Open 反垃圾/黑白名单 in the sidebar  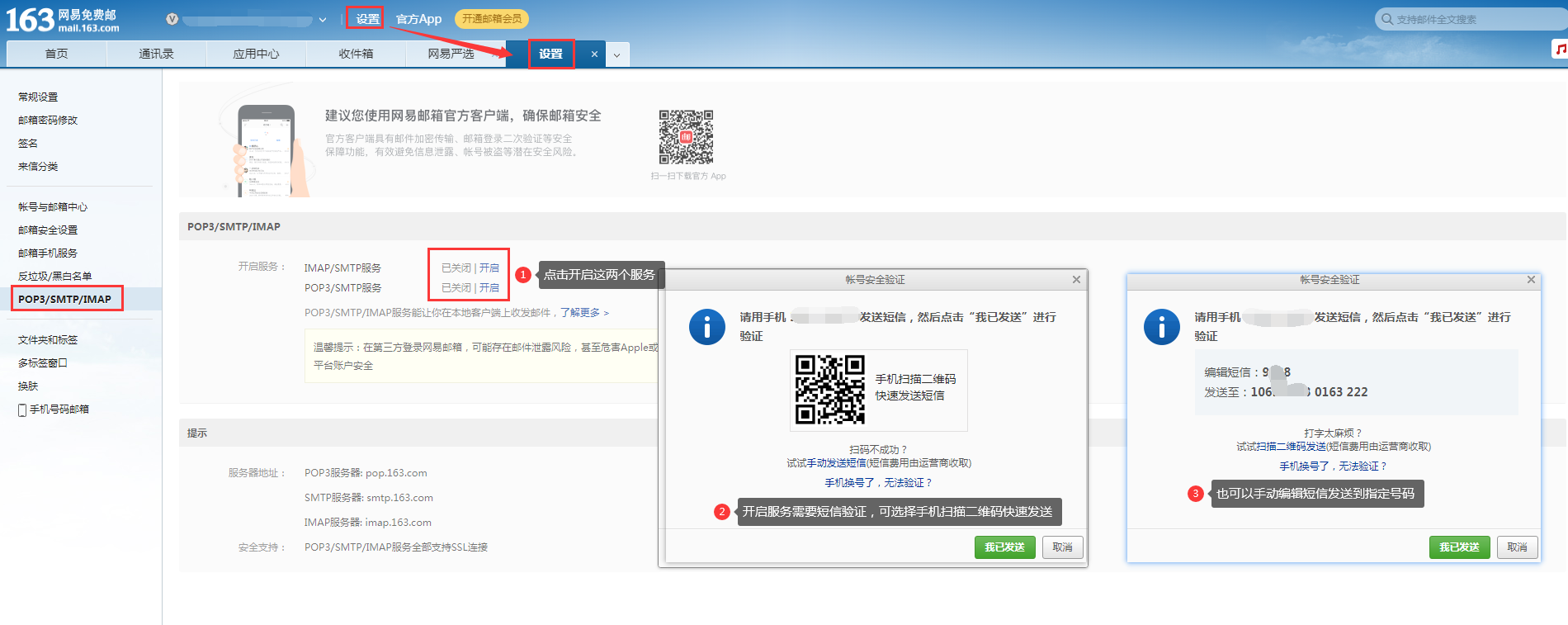tap(55, 277)
